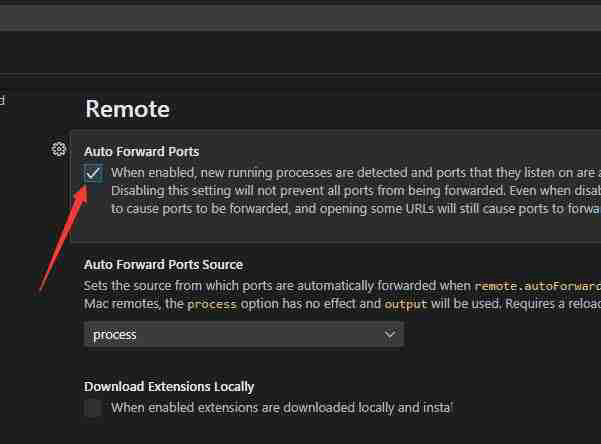Click the 'process' value in the combo box
Screen dimensions: 601x444
[x=115, y=335]
